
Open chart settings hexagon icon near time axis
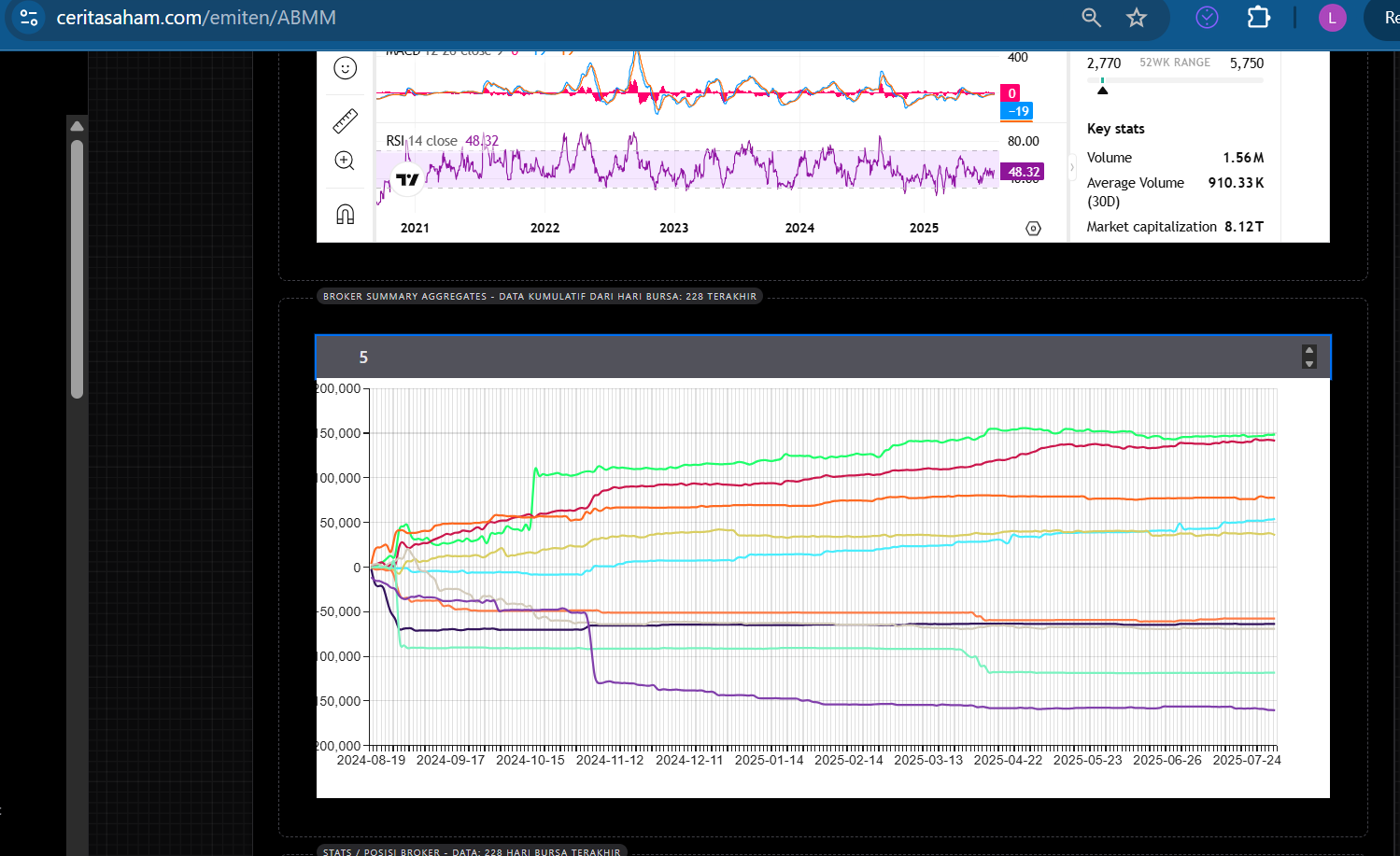[x=1033, y=229]
